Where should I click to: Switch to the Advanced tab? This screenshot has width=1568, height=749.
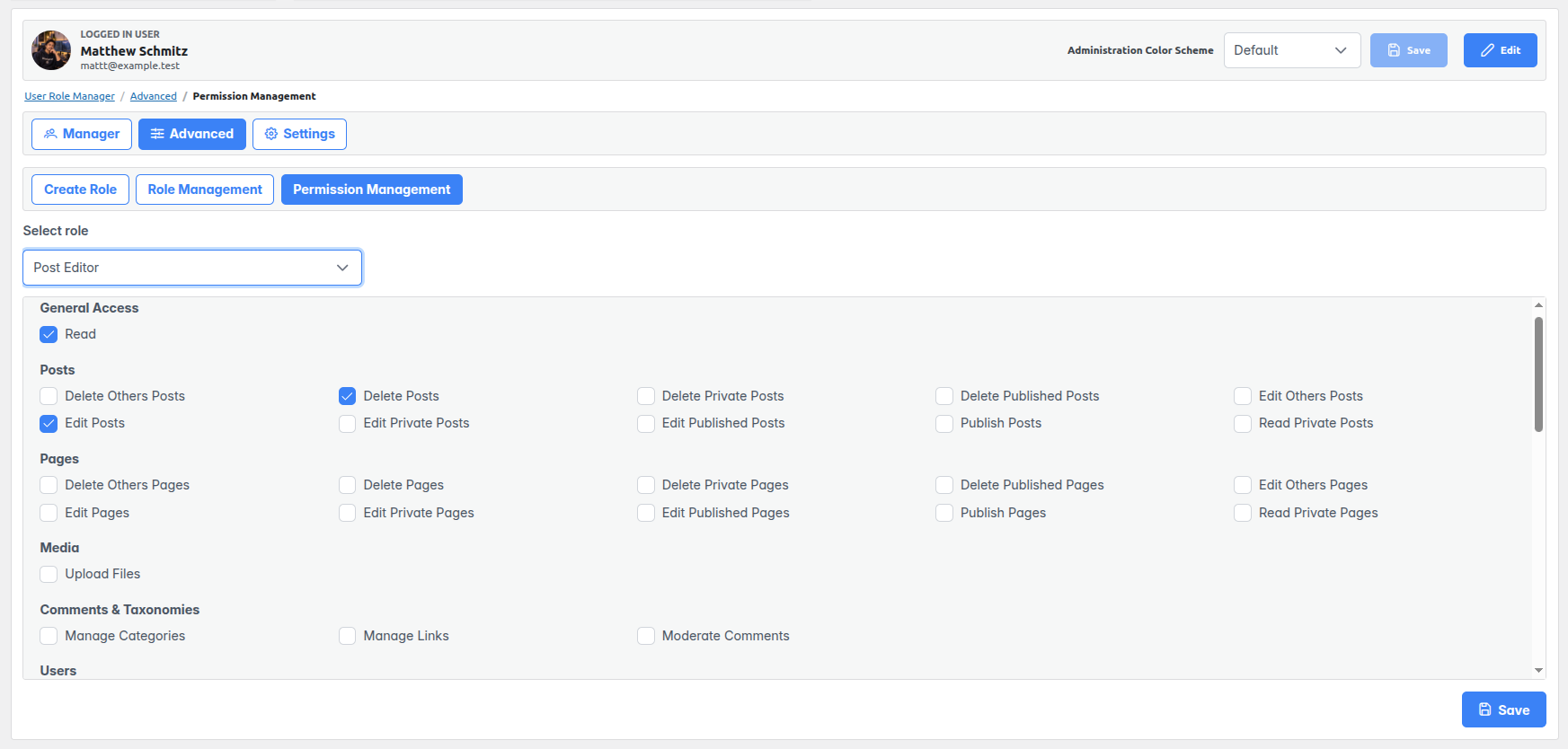coord(192,134)
